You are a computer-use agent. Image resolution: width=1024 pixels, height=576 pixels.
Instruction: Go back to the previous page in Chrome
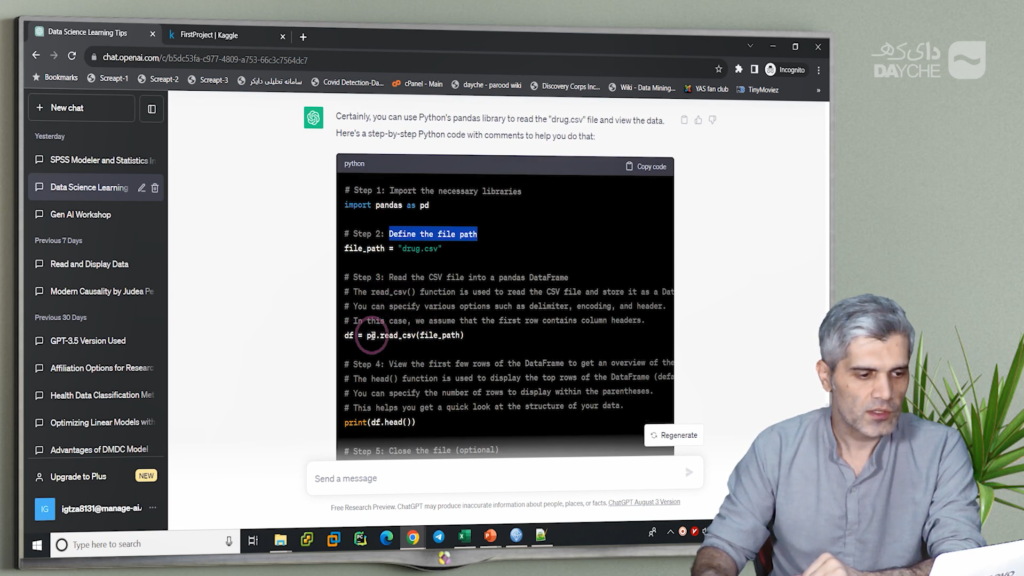36,56
